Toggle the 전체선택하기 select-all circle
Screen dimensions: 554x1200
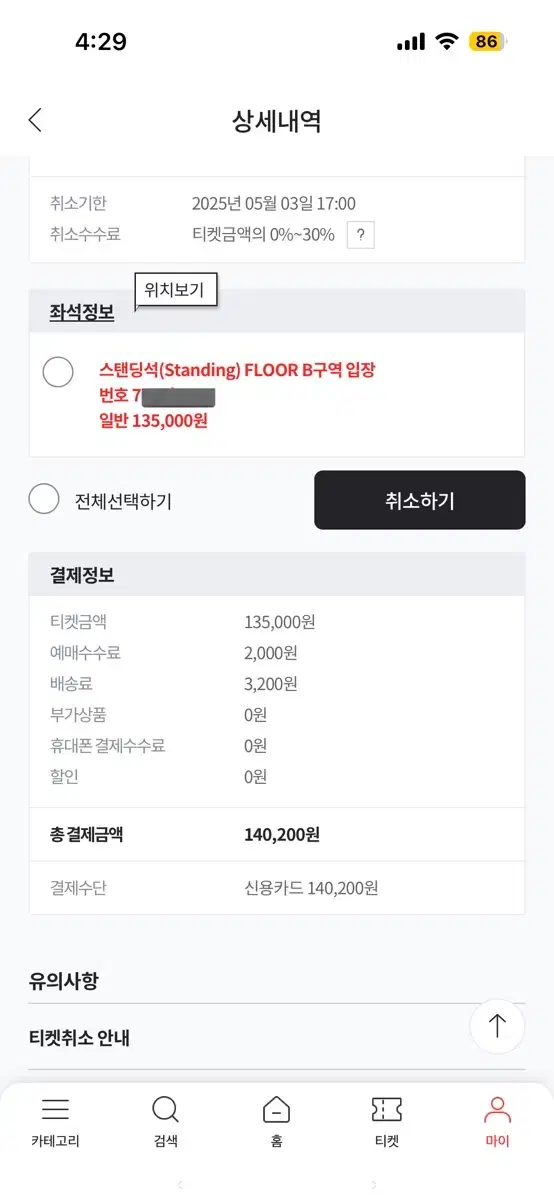[44, 498]
